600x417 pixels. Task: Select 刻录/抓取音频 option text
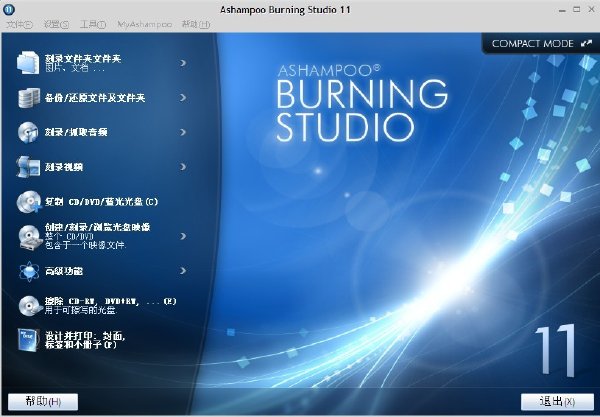coord(76,132)
